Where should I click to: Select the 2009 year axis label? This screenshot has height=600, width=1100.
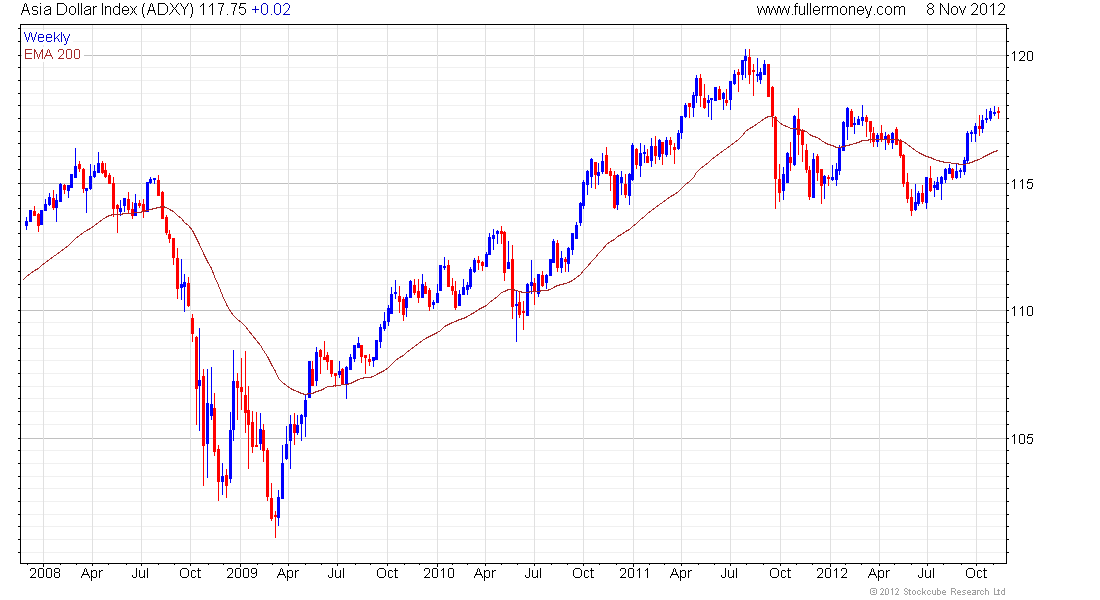242,573
